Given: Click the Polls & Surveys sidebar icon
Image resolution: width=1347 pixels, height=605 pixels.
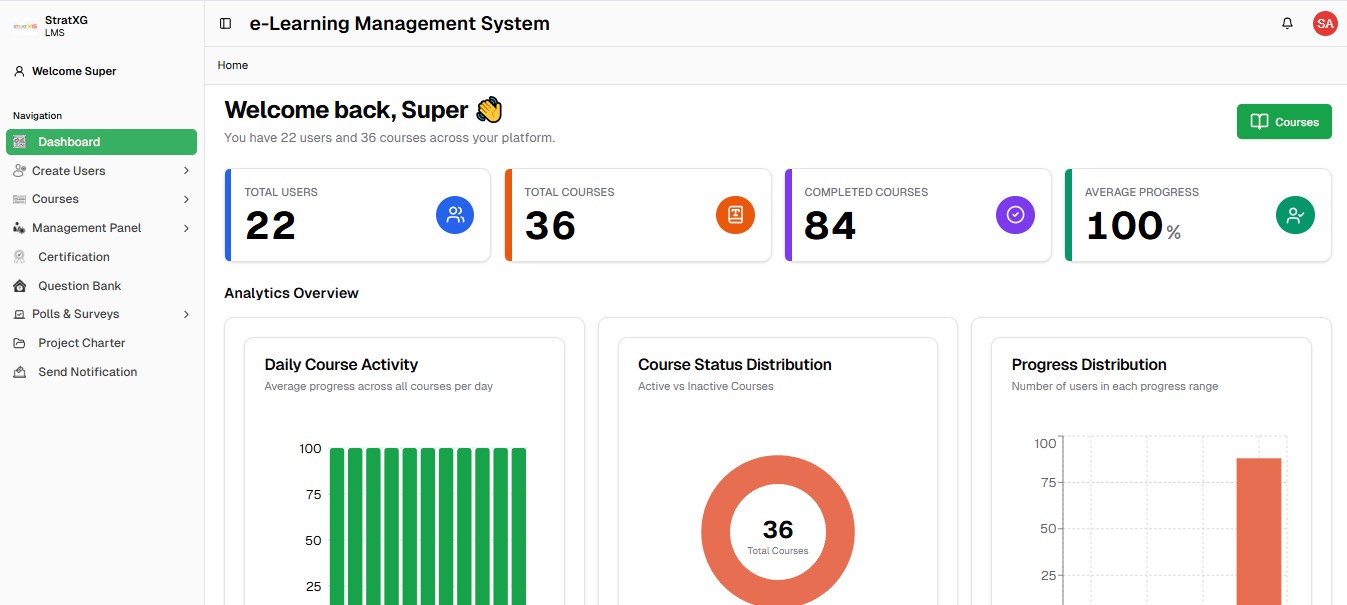Looking at the screenshot, I should pyautogui.click(x=19, y=314).
